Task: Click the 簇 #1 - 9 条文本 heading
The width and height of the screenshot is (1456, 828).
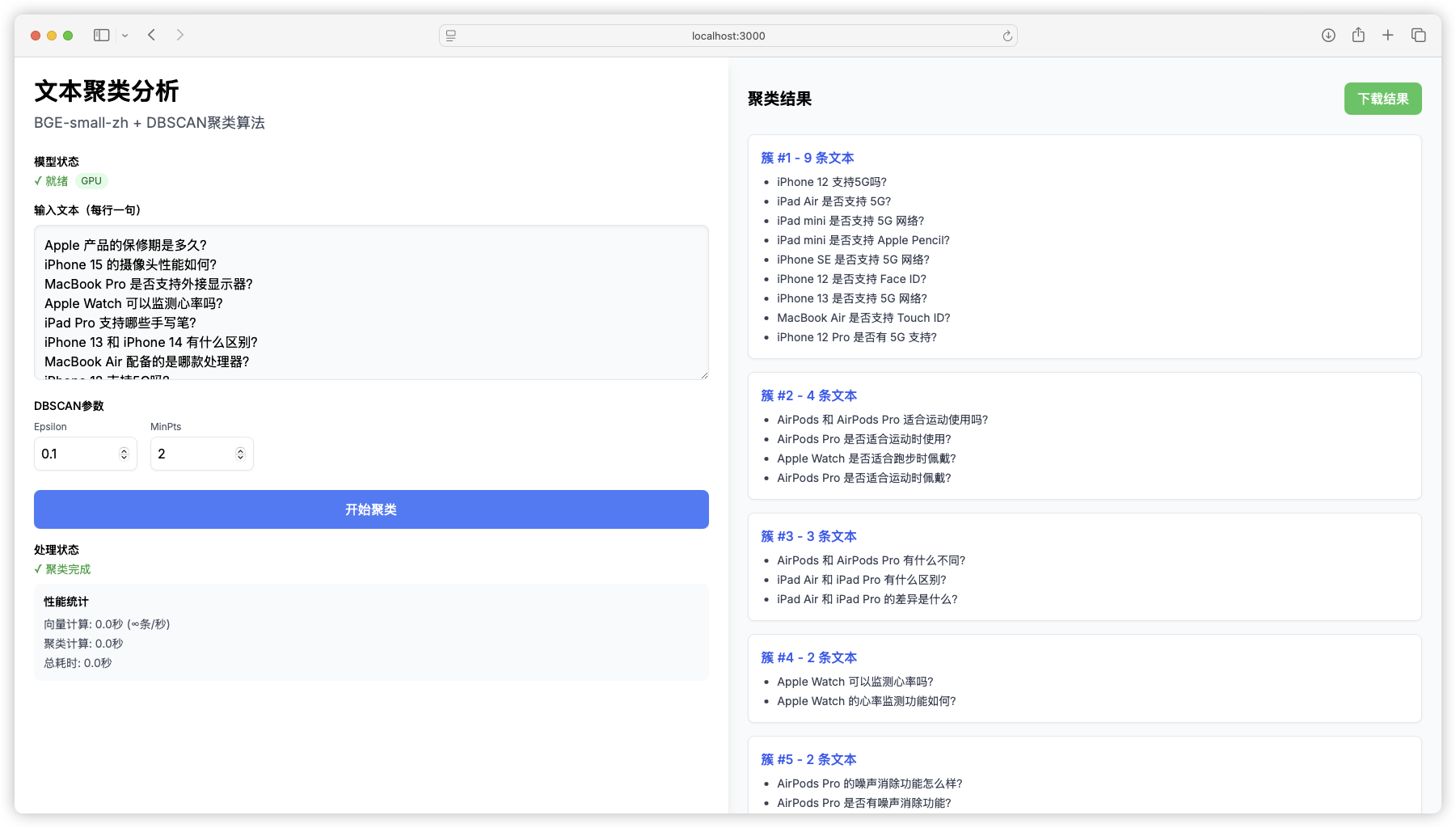Action: point(807,158)
